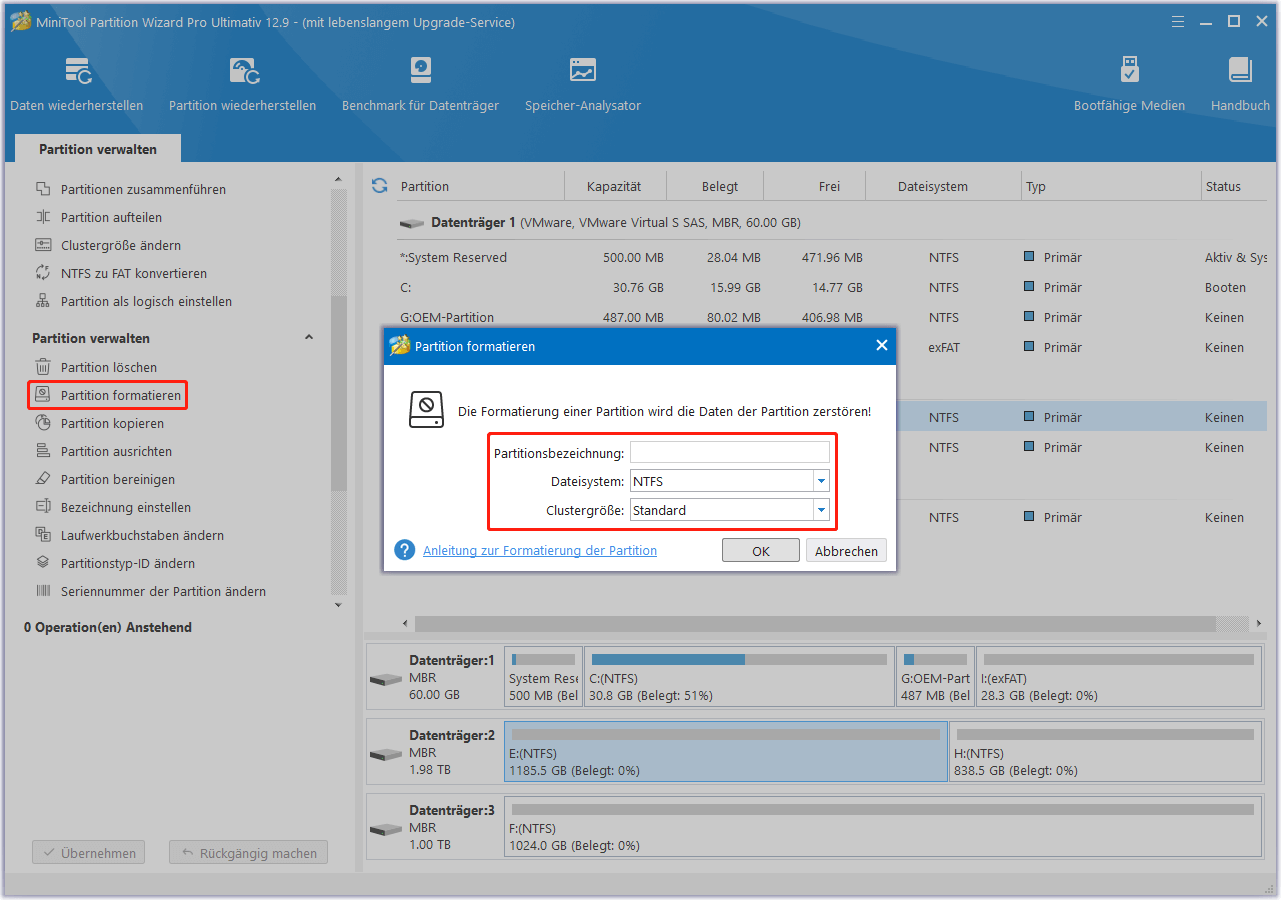
Task: Sort by Frei column header
Action: pyautogui.click(x=829, y=186)
